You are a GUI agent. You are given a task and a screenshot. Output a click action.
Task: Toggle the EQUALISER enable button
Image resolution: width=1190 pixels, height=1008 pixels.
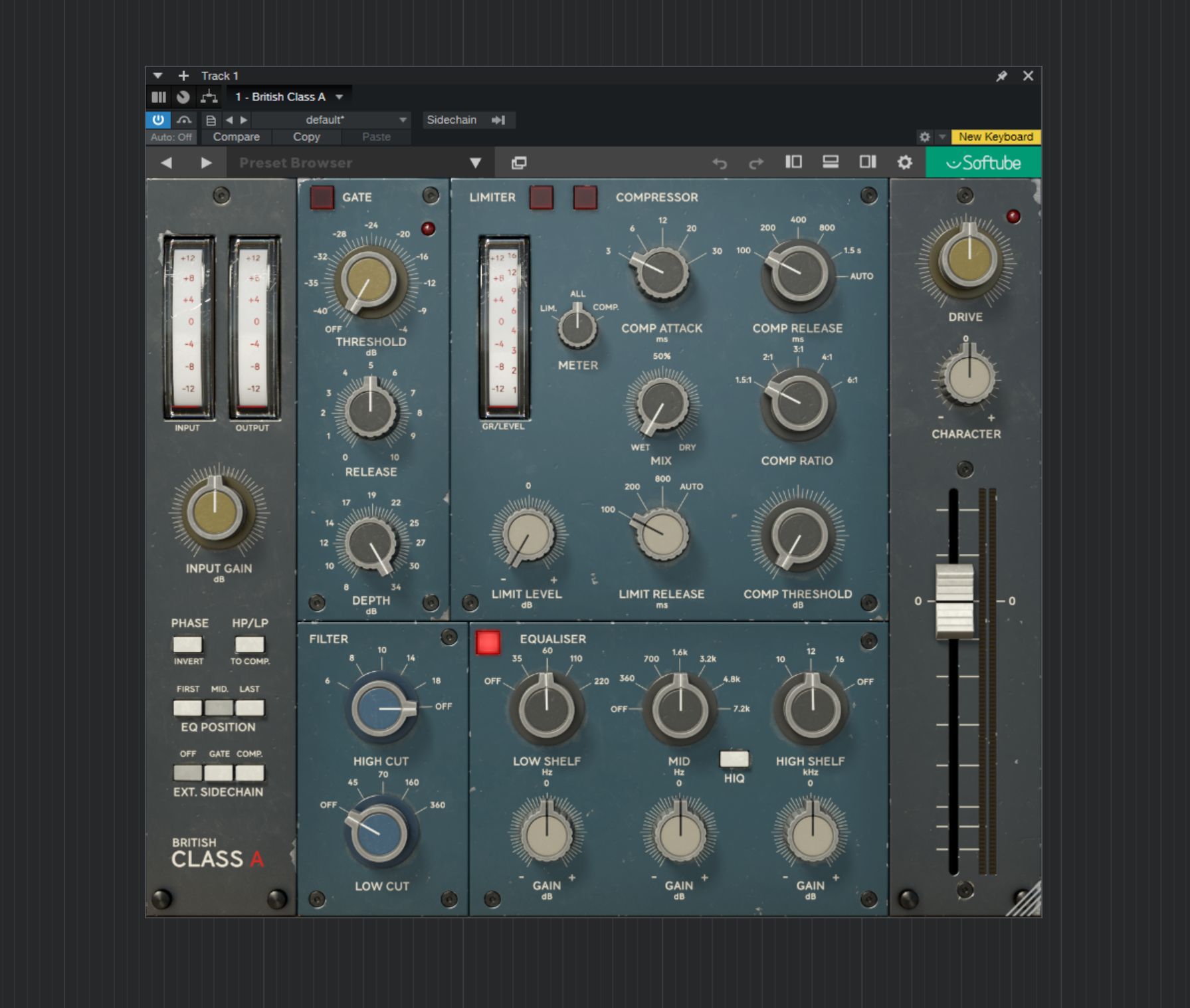pyautogui.click(x=488, y=642)
